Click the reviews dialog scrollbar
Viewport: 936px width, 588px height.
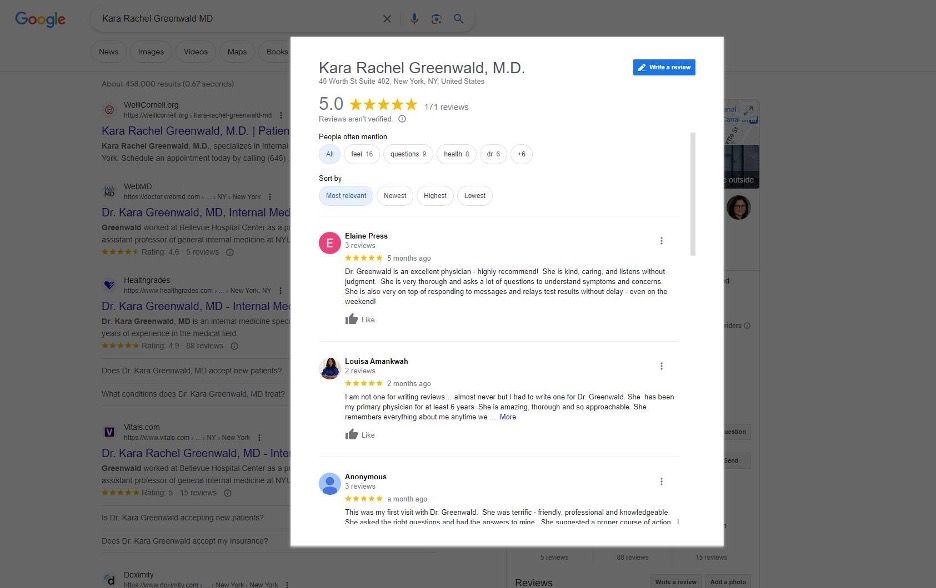point(692,194)
